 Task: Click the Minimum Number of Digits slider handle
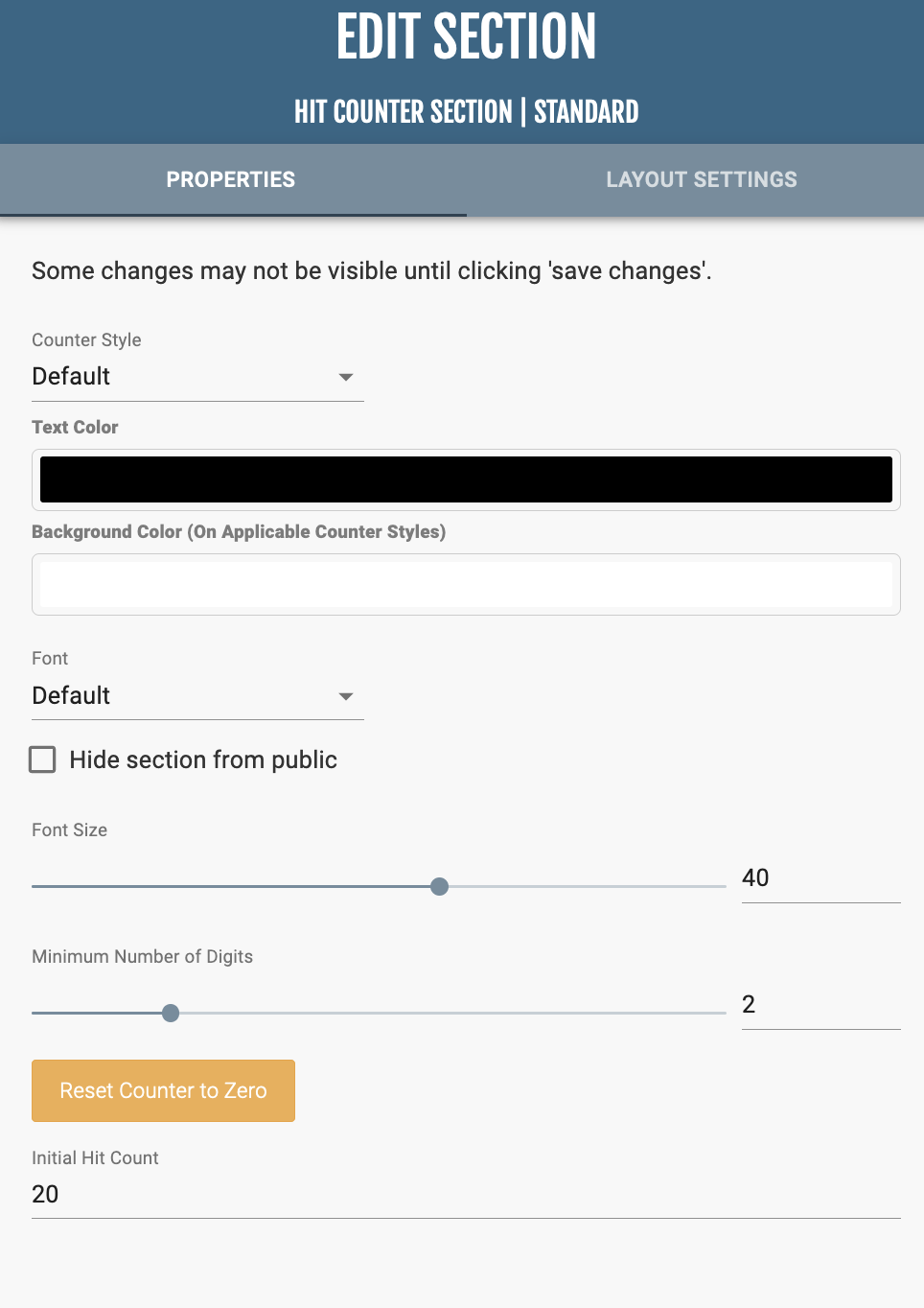click(171, 1013)
